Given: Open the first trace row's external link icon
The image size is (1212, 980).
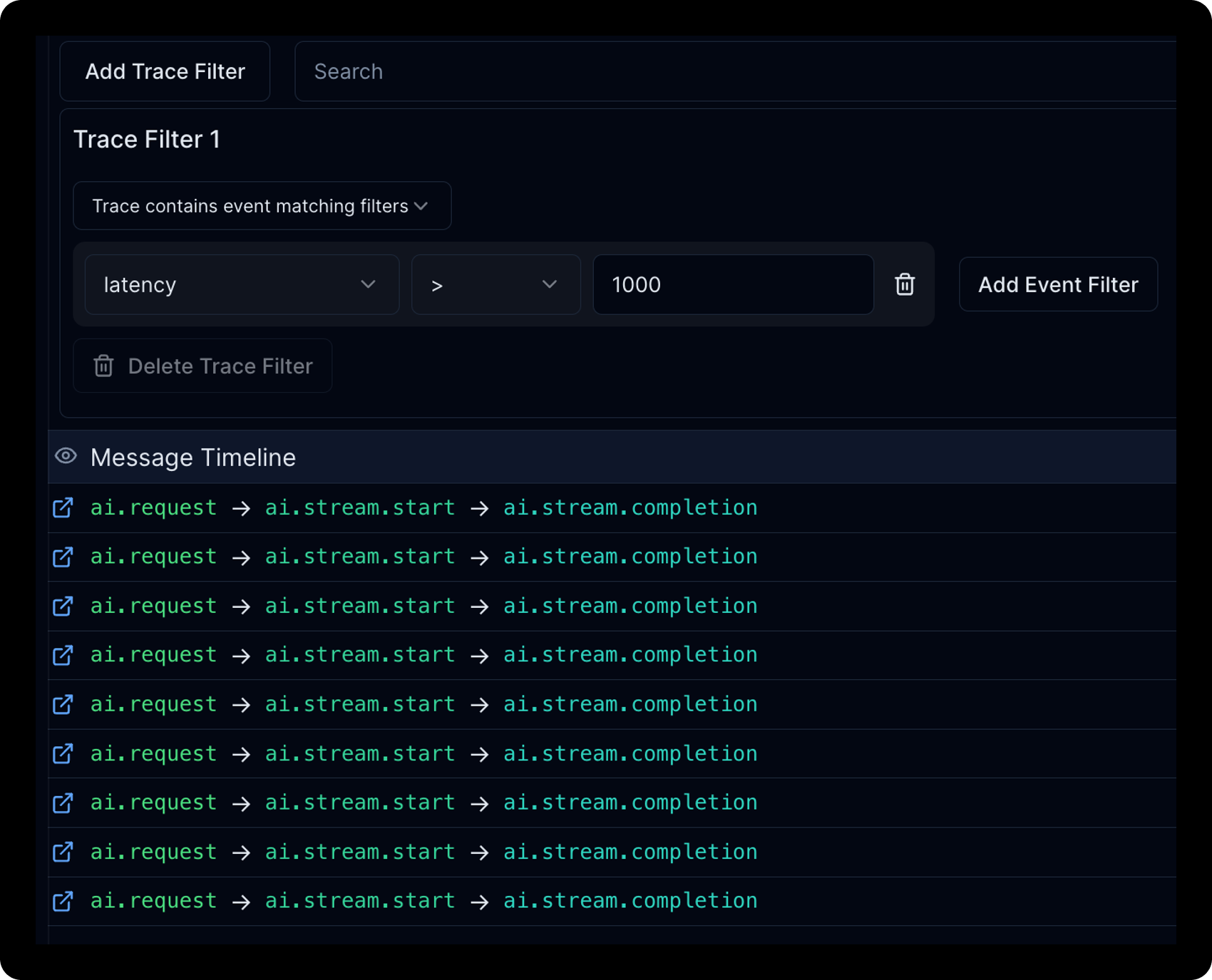Looking at the screenshot, I should coord(63,508).
